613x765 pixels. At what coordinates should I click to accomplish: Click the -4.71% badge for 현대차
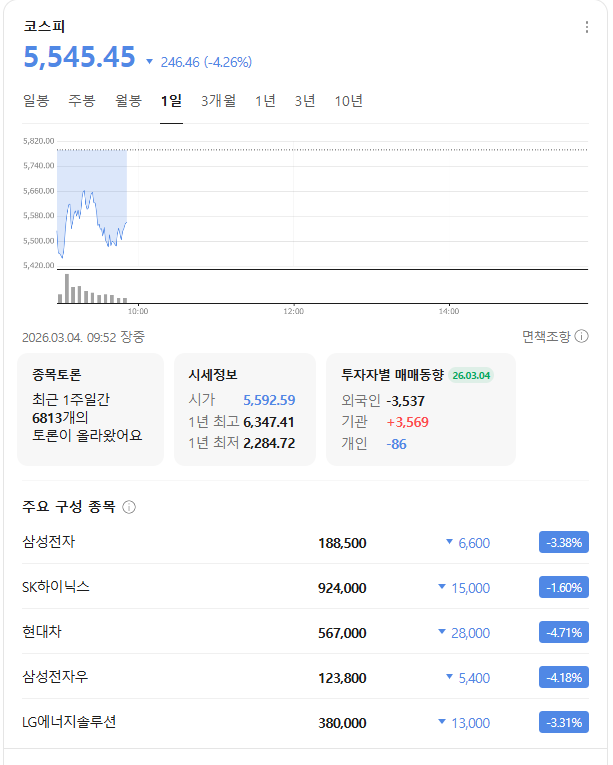click(x=564, y=632)
